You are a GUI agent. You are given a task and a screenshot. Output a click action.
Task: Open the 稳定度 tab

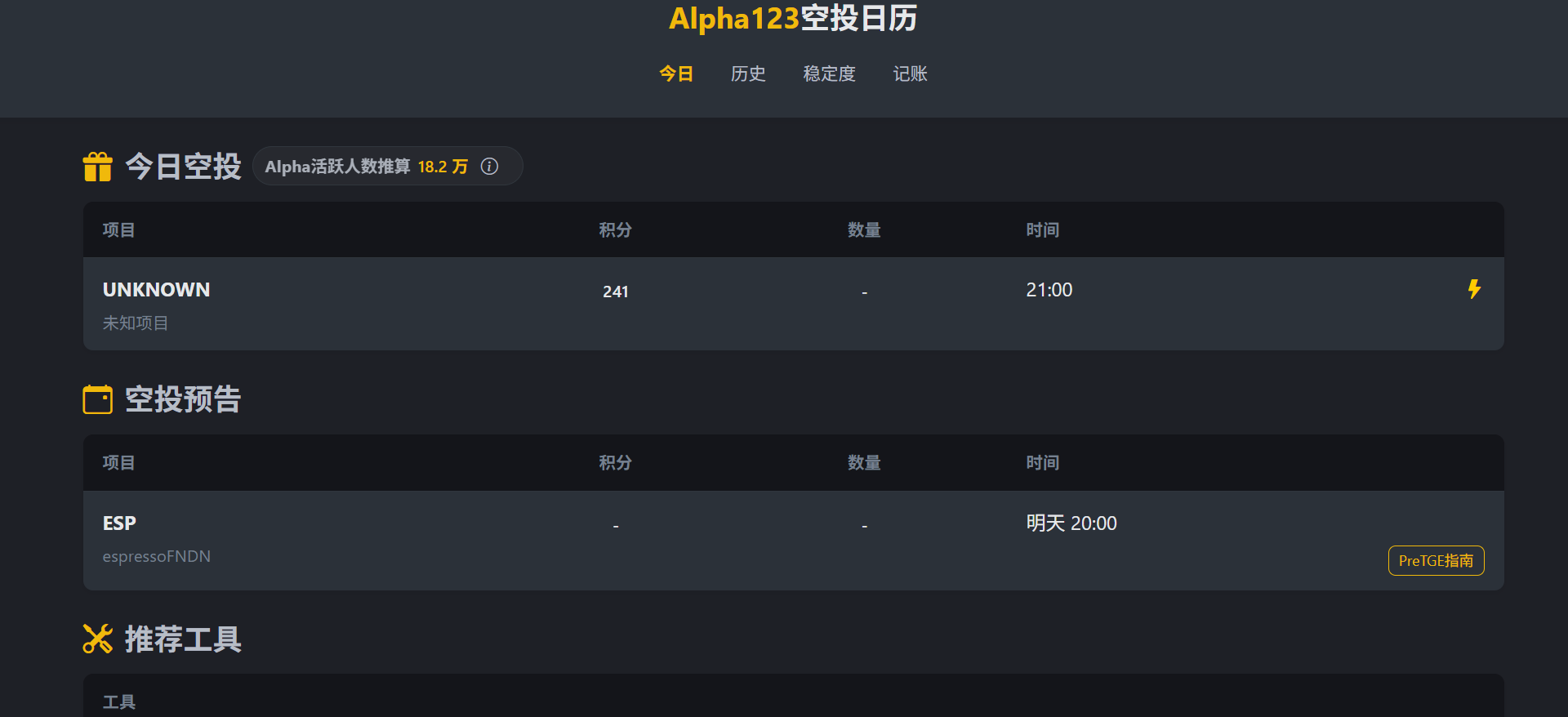click(x=829, y=74)
